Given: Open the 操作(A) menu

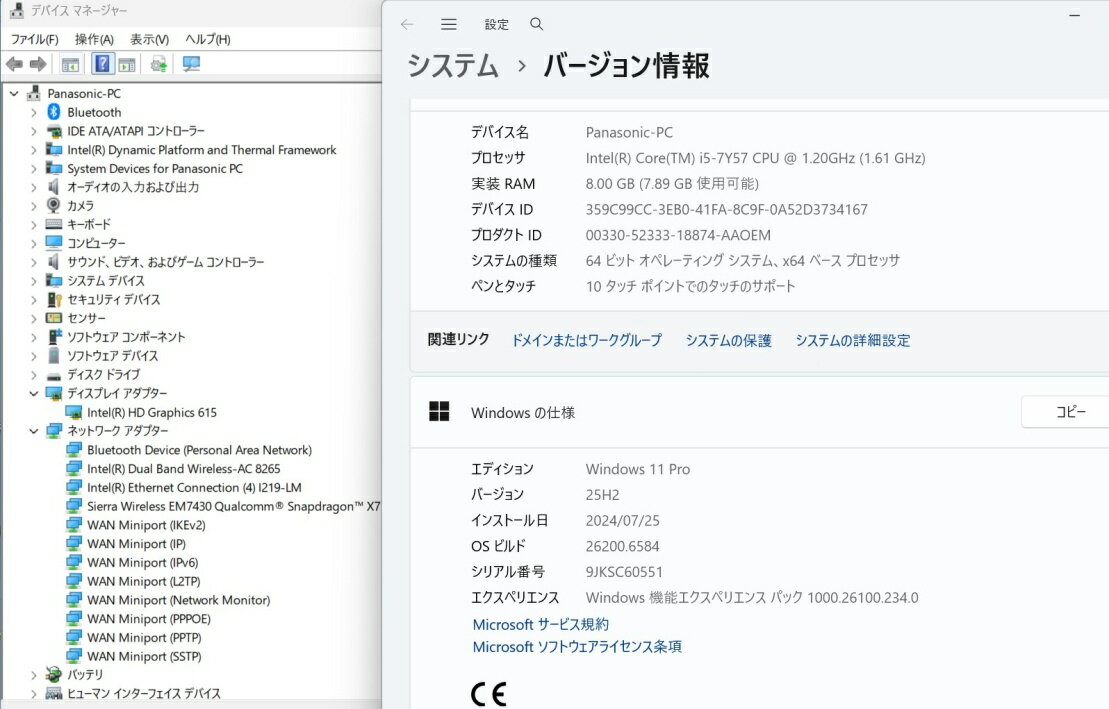Looking at the screenshot, I should pos(94,39).
